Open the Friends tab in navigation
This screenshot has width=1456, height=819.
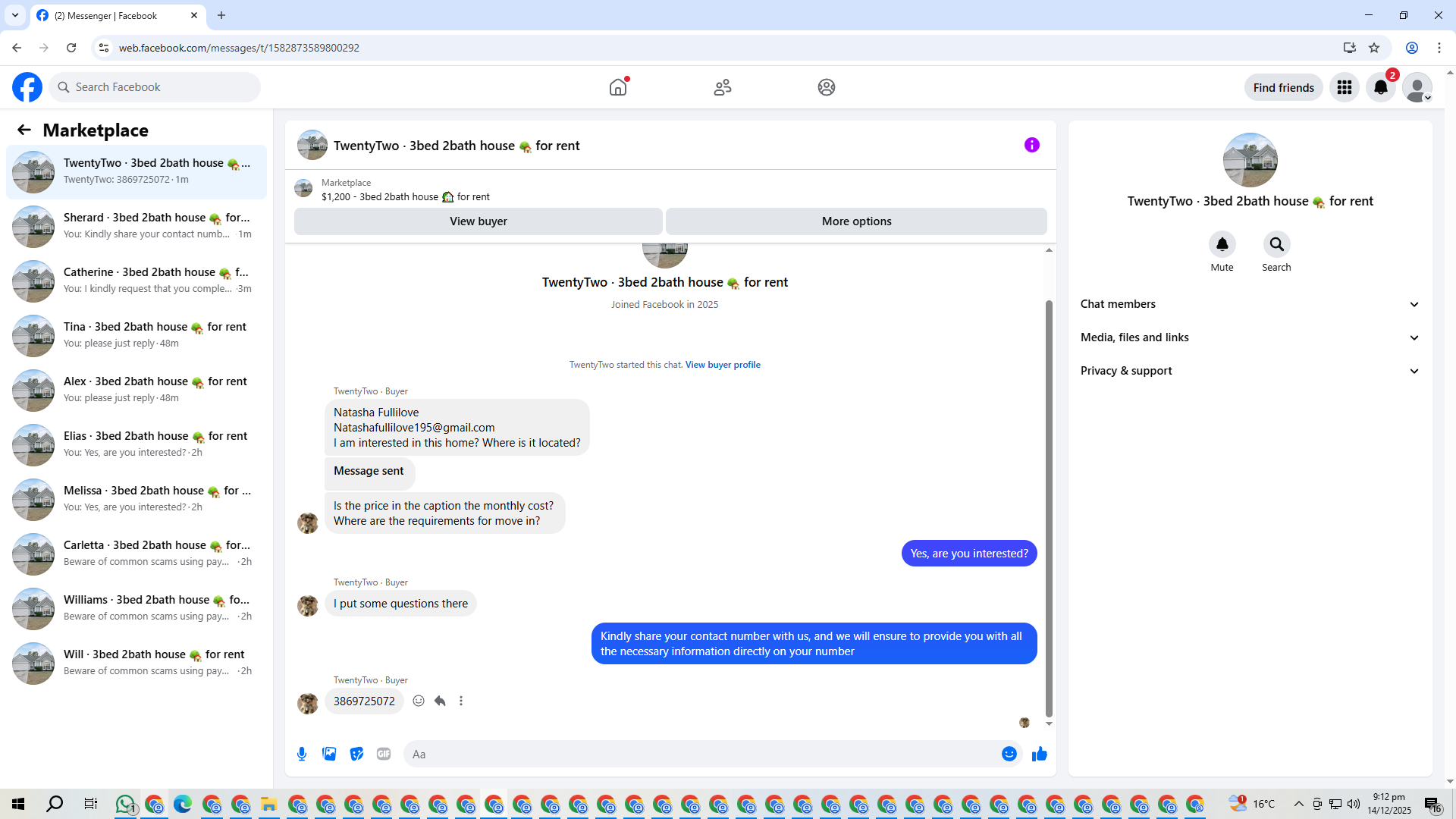coord(722,87)
